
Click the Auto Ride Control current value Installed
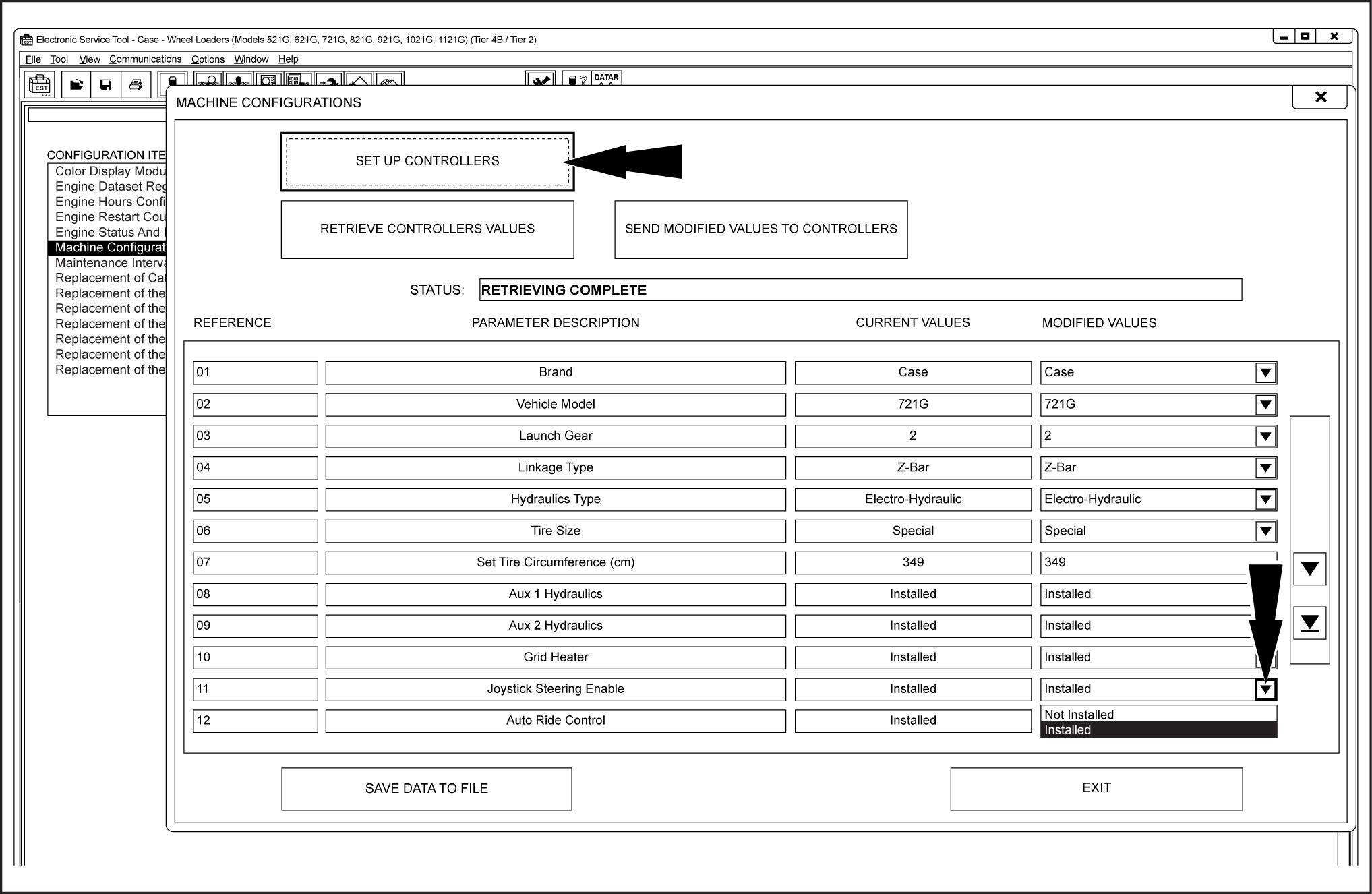click(x=913, y=721)
